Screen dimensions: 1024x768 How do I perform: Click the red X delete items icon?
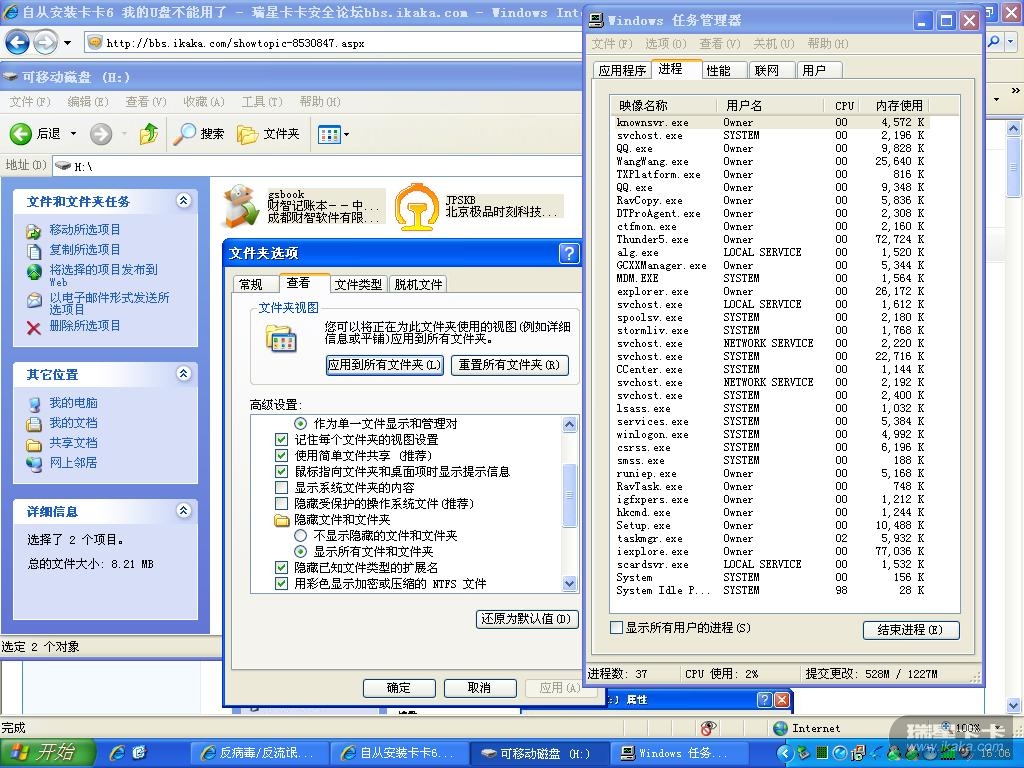click(x=33, y=327)
